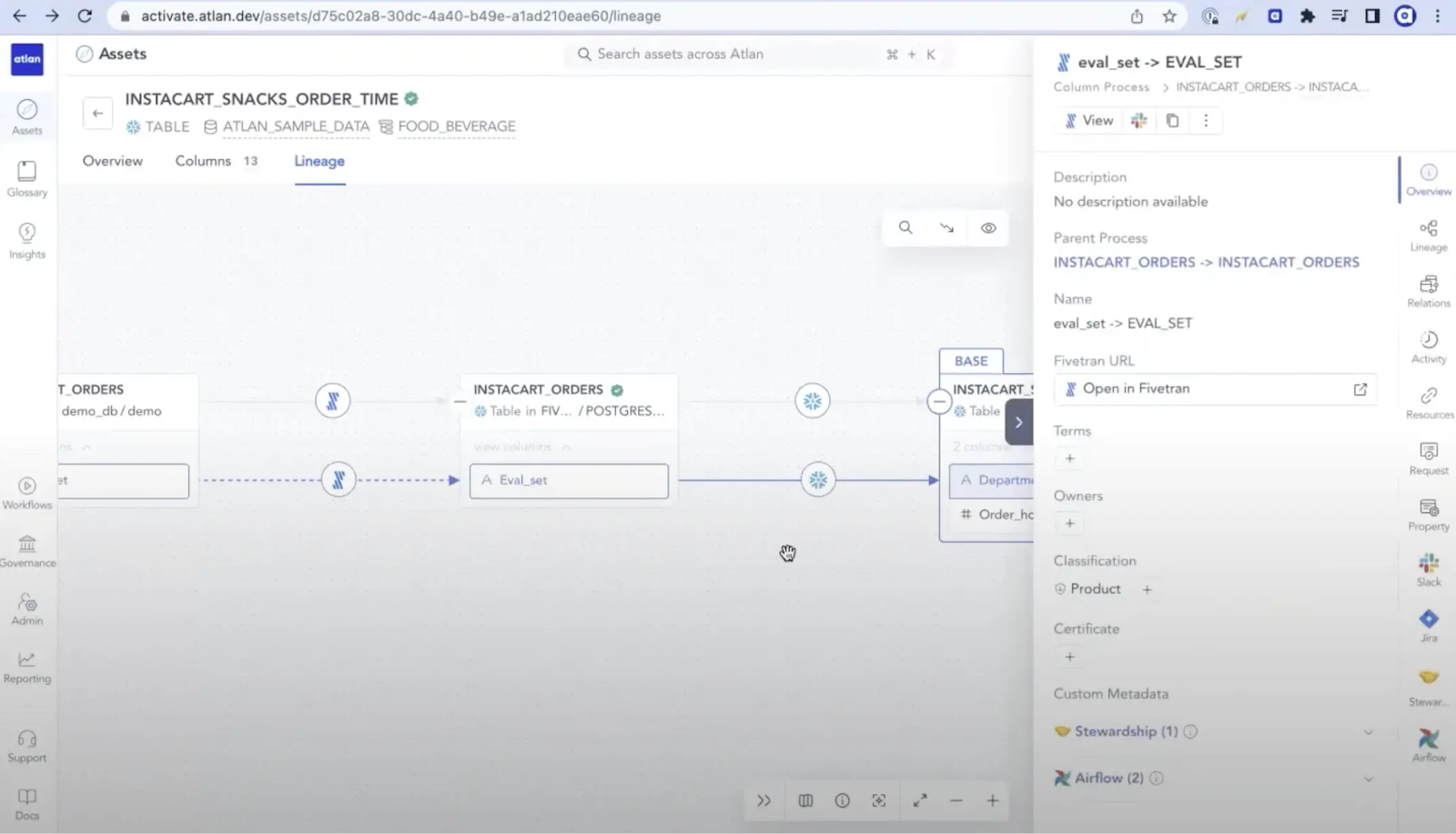This screenshot has height=834, width=1456.
Task: Click the upper Fivetran process node
Action: coord(332,400)
